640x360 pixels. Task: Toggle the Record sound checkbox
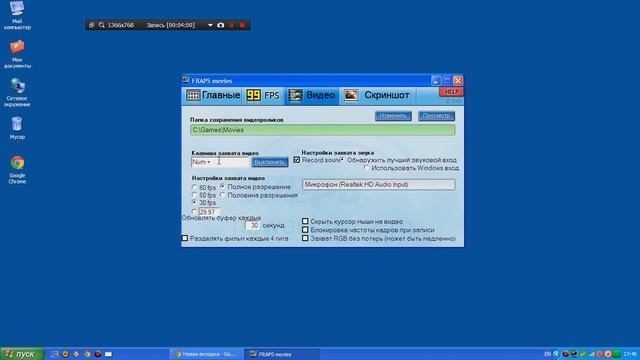pos(297,160)
